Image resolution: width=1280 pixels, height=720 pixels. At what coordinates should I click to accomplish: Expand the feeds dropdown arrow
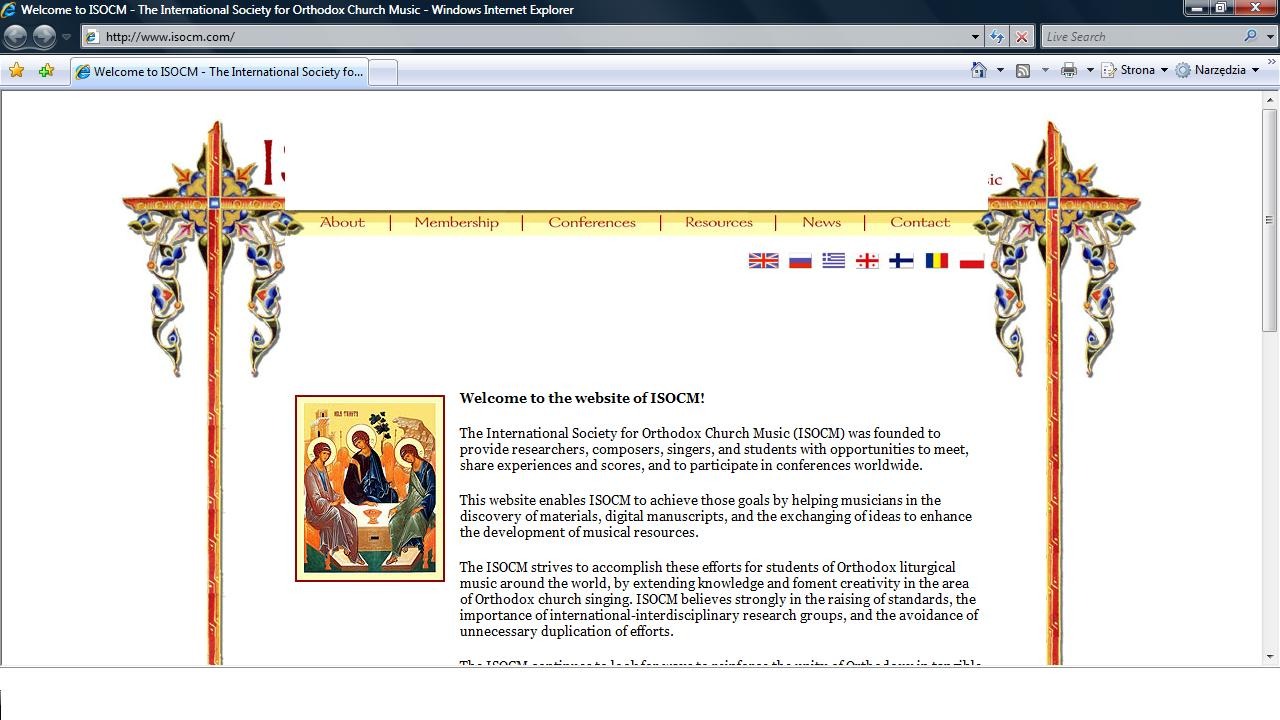[x=1045, y=70]
